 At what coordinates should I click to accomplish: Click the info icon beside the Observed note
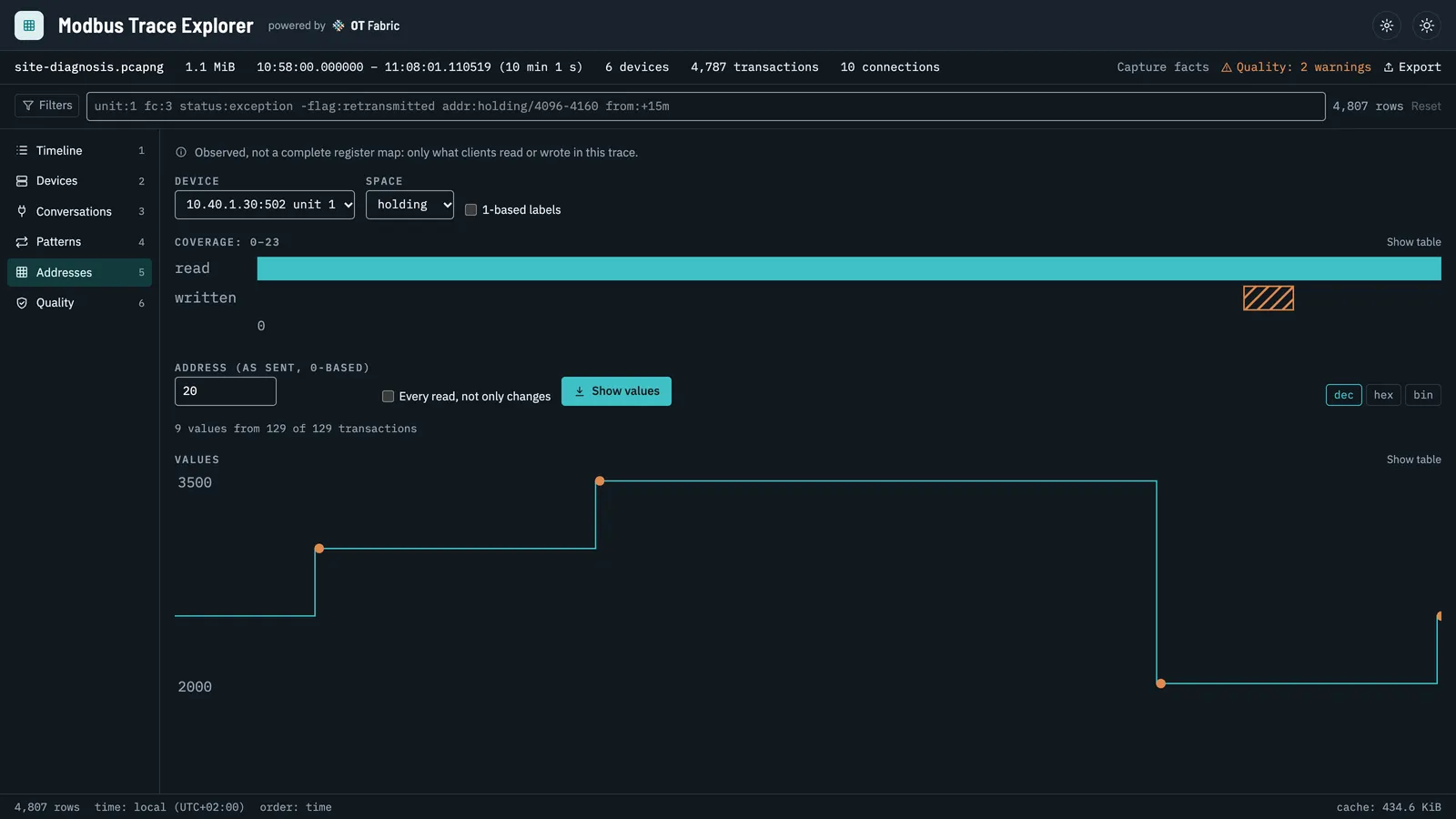[x=181, y=153]
